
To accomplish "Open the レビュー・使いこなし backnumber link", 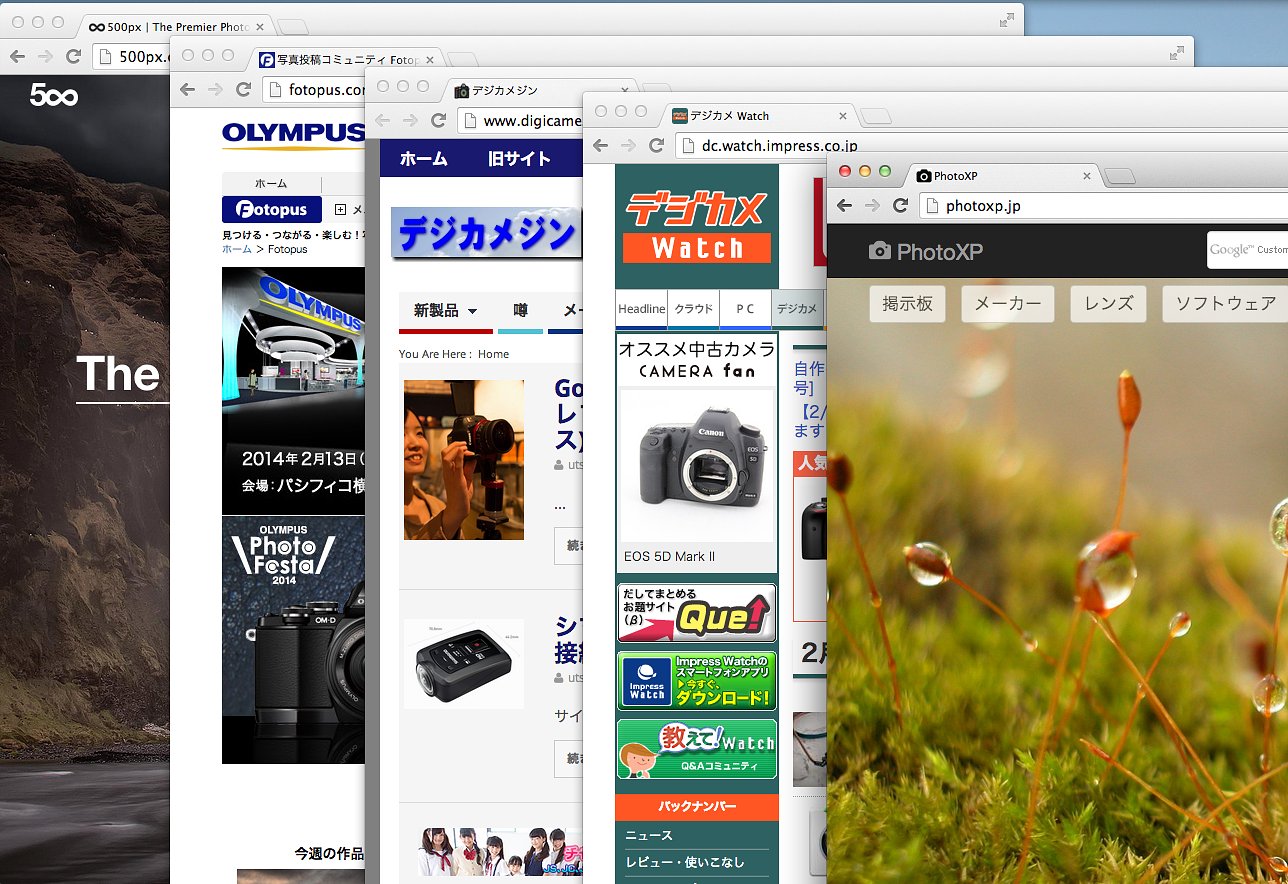I will pyautogui.click(x=685, y=862).
